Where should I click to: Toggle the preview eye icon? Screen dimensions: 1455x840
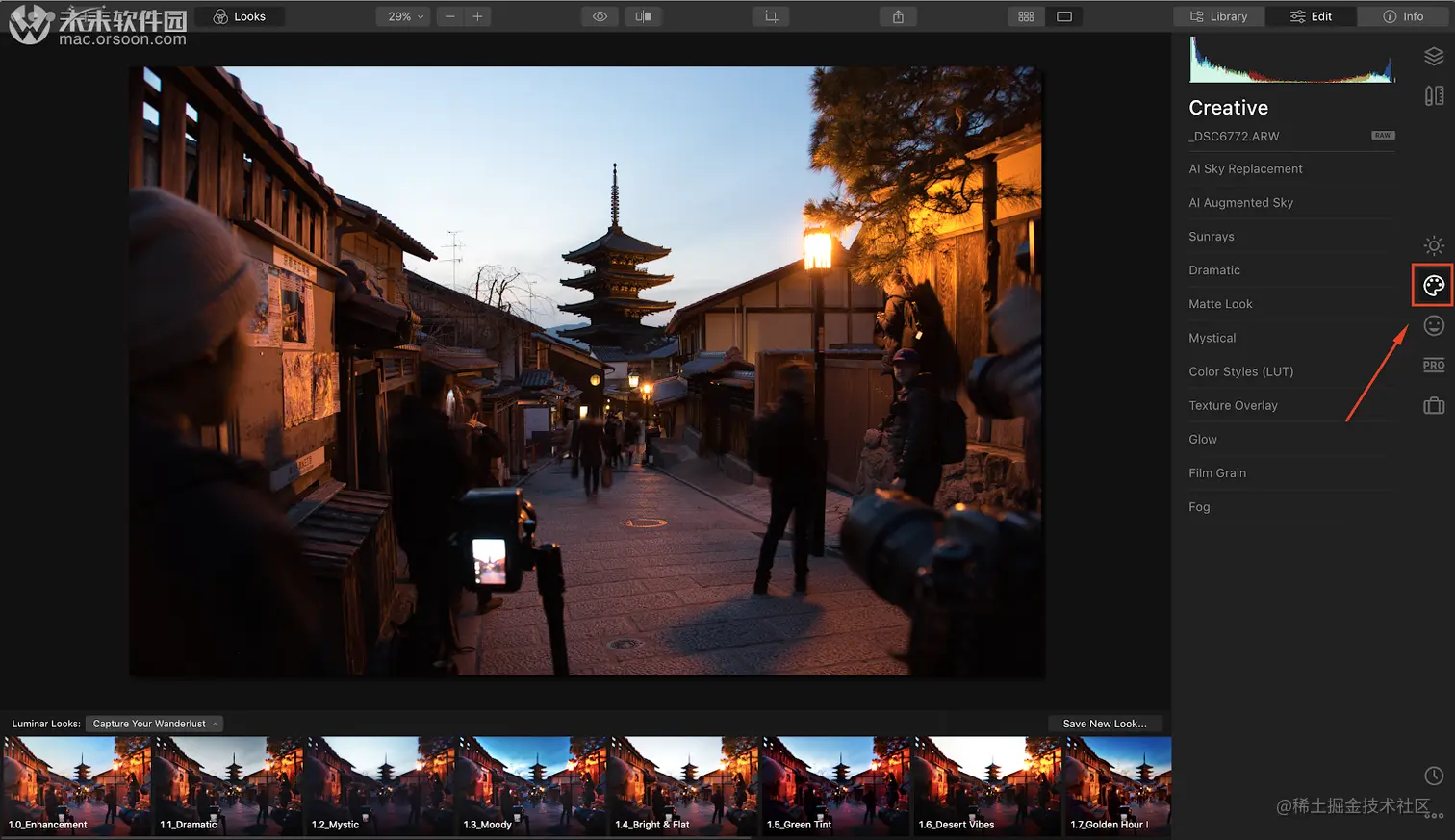600,16
